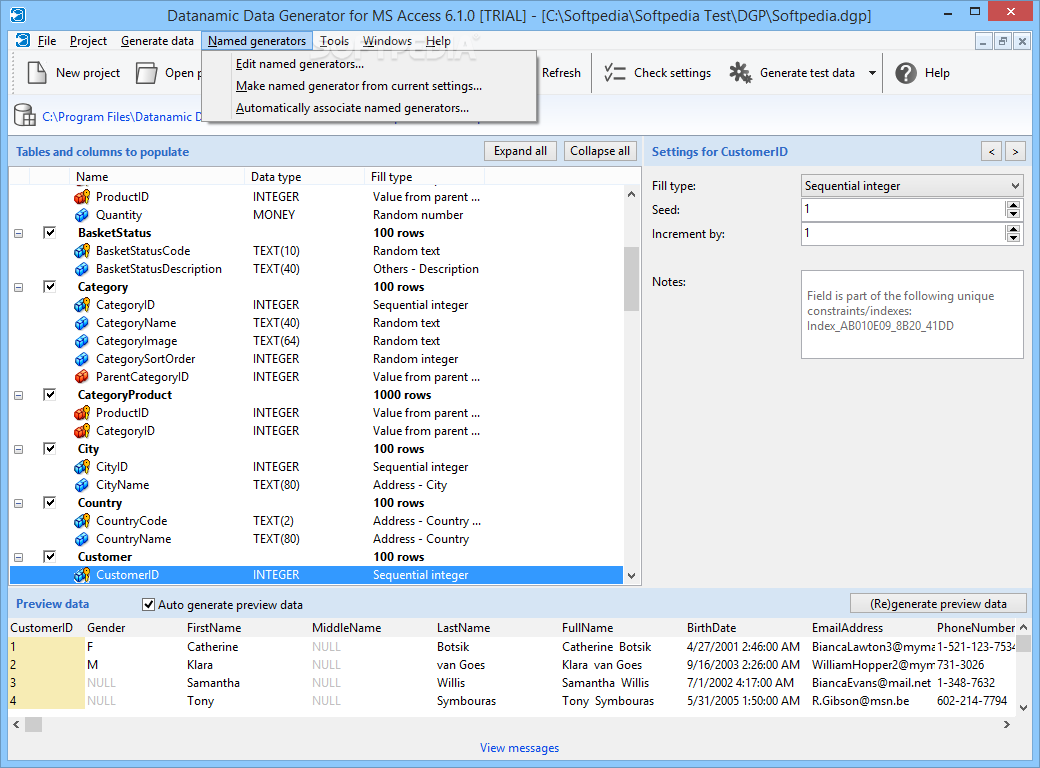Open Generate test data dropdown arrow
The height and width of the screenshot is (768, 1040).
coord(872,73)
